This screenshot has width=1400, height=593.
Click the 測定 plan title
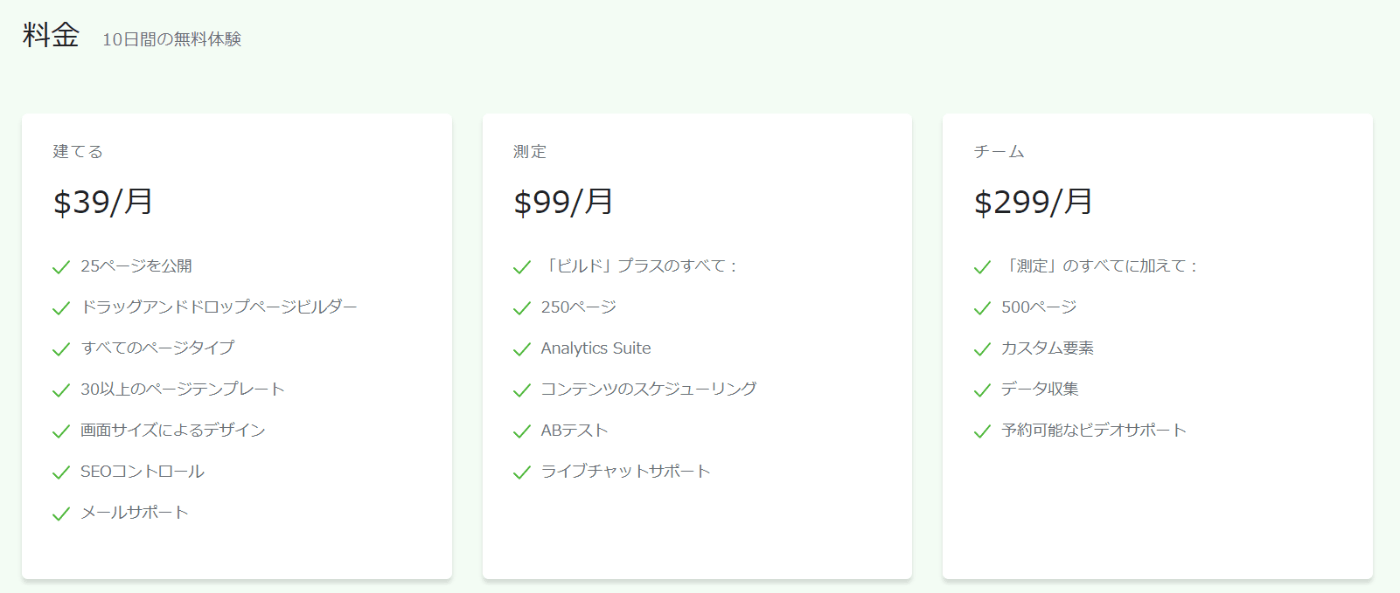(x=530, y=152)
